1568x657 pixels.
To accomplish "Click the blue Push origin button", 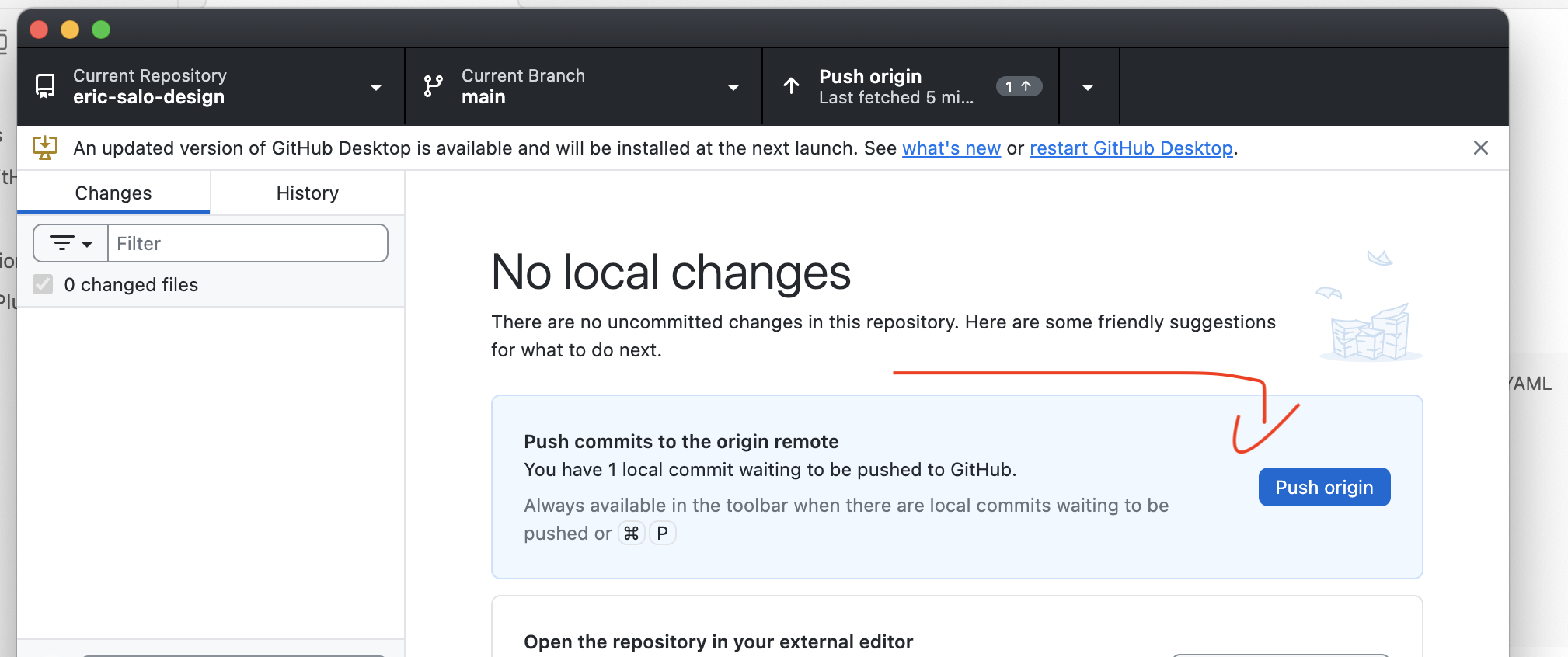I will 1325,487.
